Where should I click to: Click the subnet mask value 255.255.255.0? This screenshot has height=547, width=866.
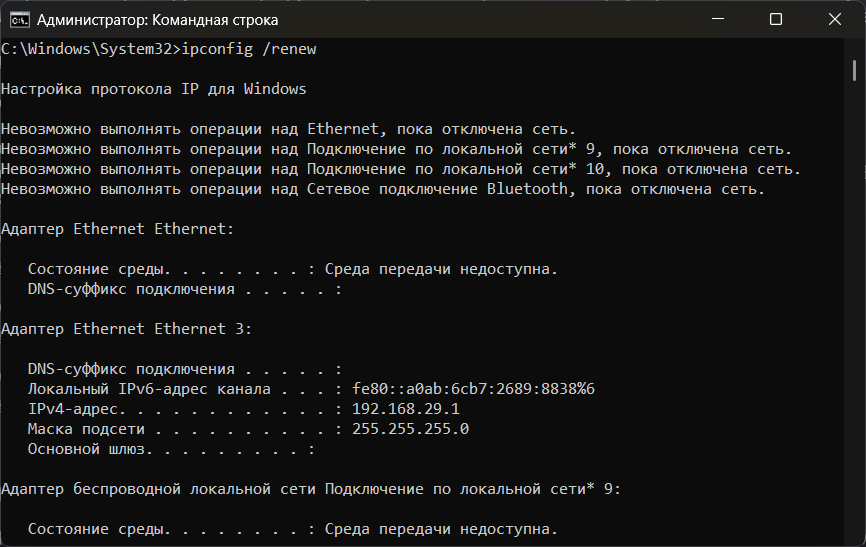410,429
